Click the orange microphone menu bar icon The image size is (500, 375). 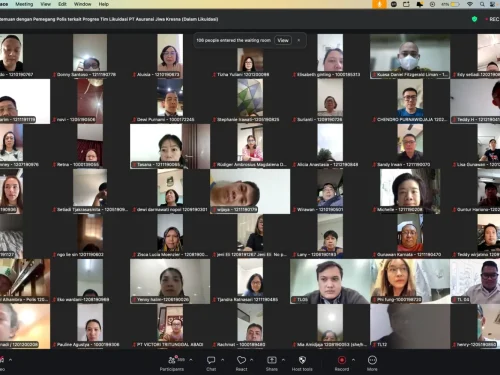pos(379,4)
